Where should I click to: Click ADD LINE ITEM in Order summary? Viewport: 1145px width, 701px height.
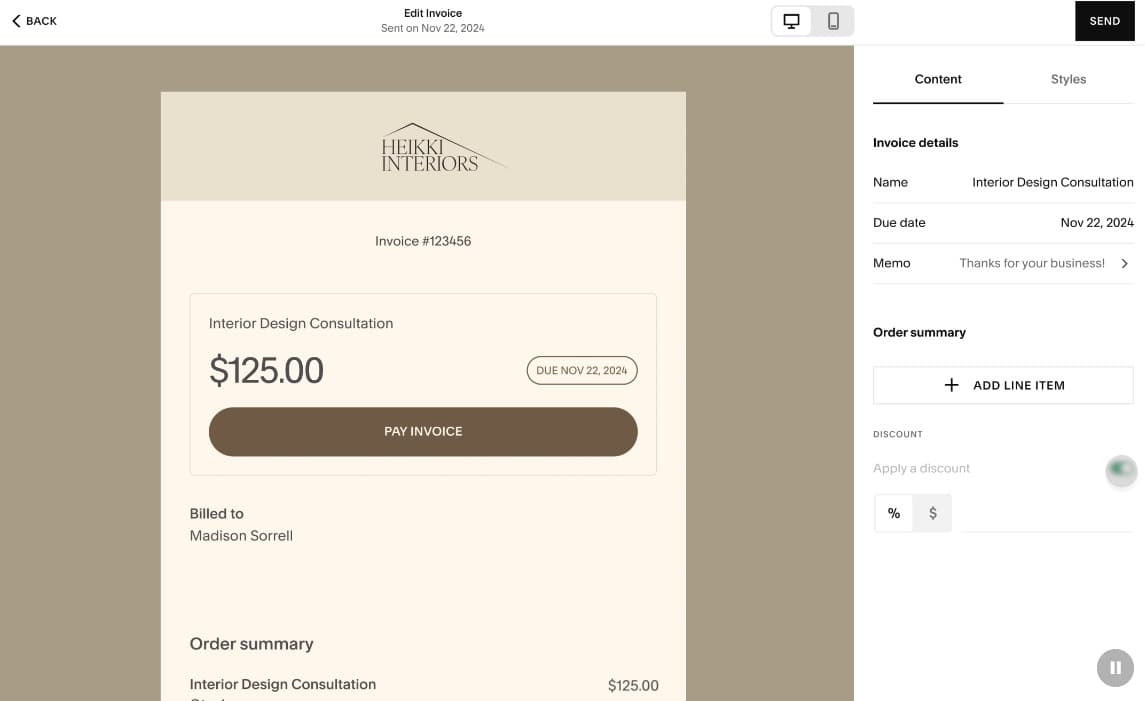[x=1003, y=385]
